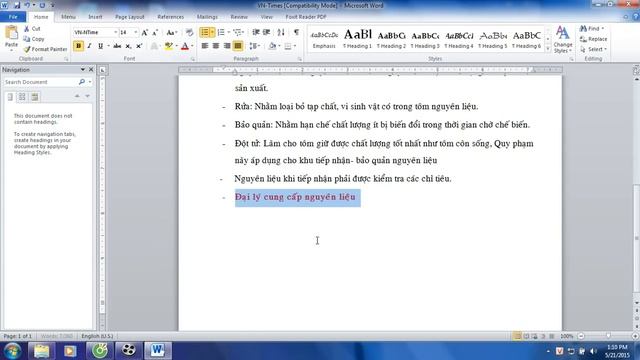Switch to browse pages view in Navigation

coord(22,97)
